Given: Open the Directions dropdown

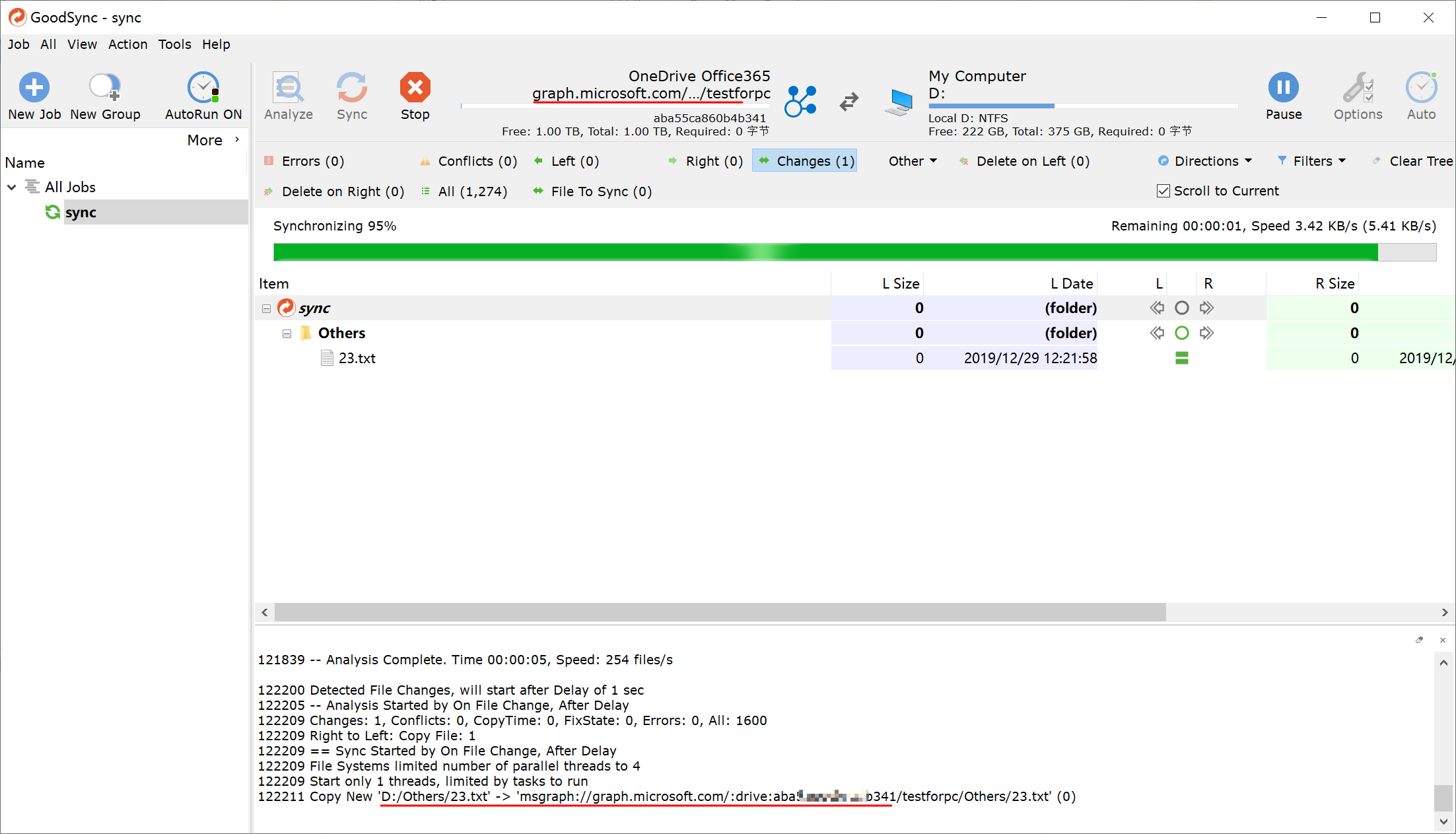Looking at the screenshot, I should click(x=1206, y=161).
